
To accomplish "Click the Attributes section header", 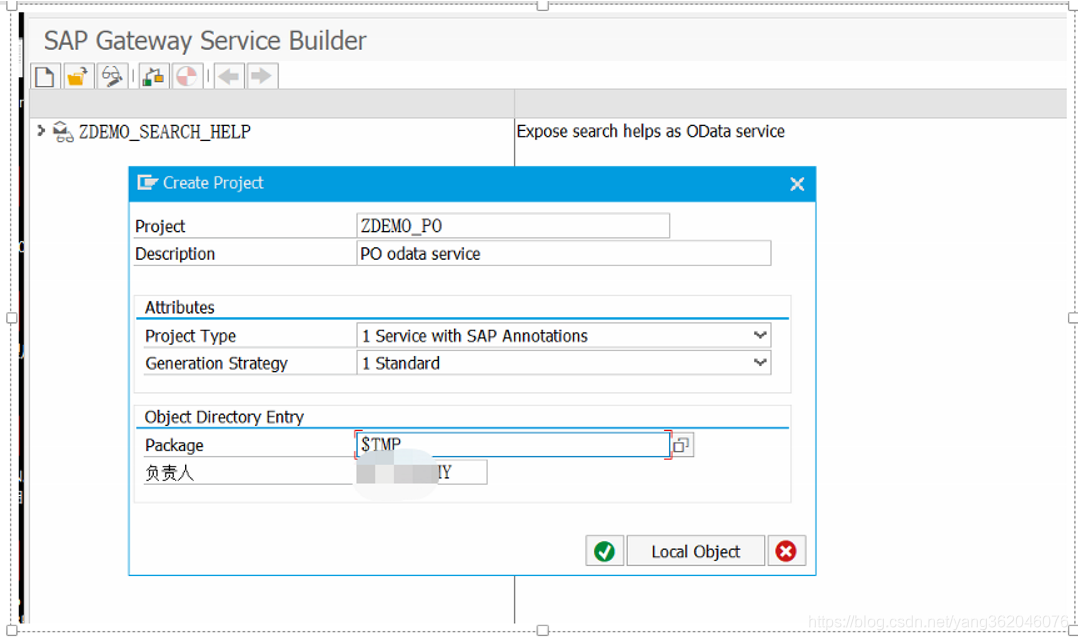I will pyautogui.click(x=179, y=307).
